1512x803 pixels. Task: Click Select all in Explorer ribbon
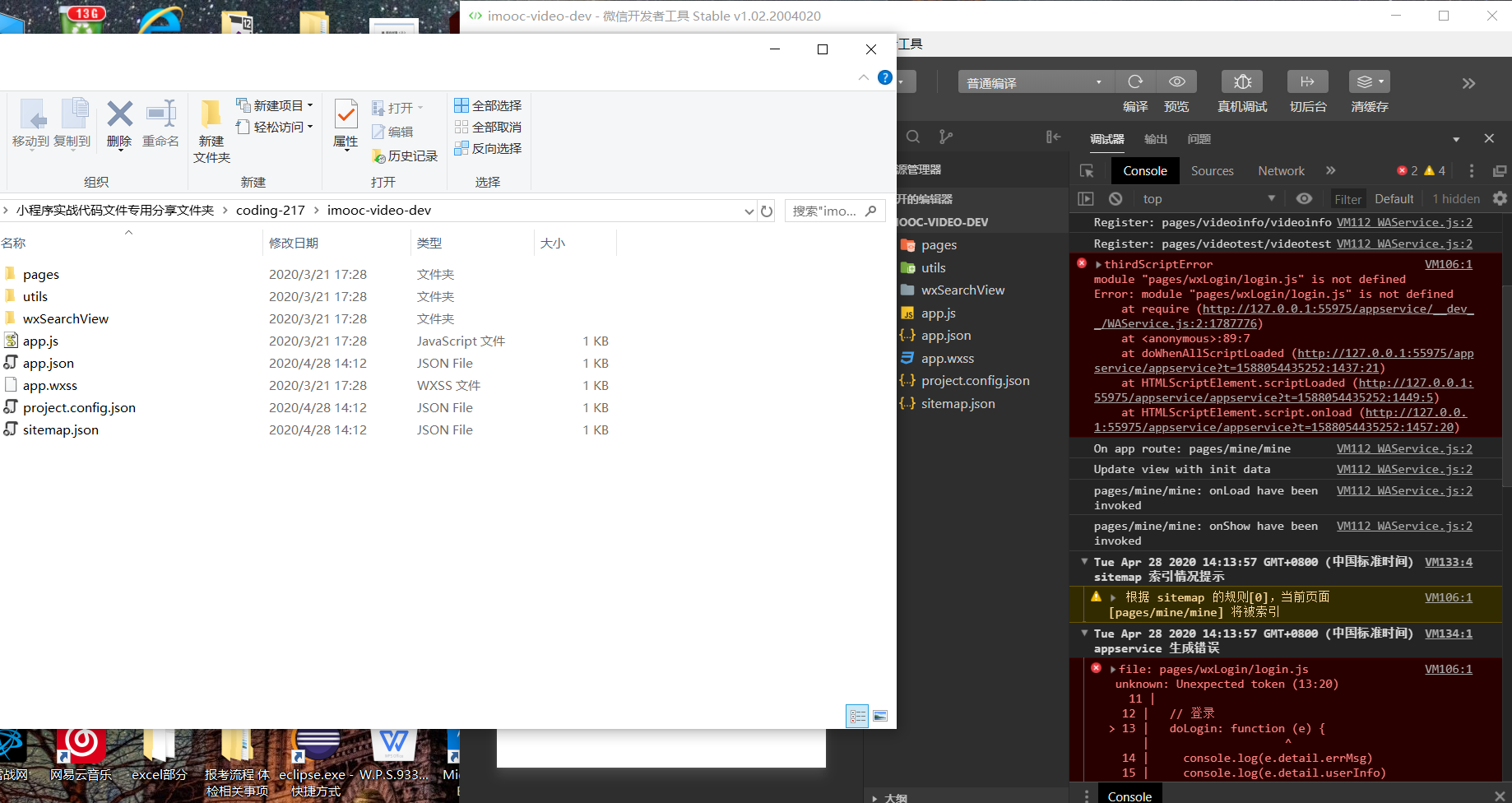pos(488,105)
